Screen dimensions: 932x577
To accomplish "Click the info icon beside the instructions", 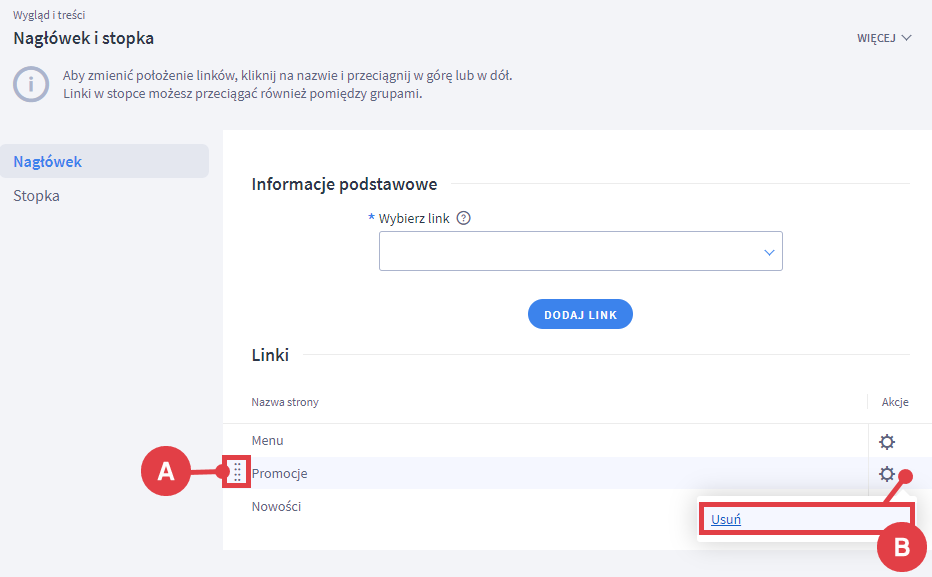I will tap(30, 85).
